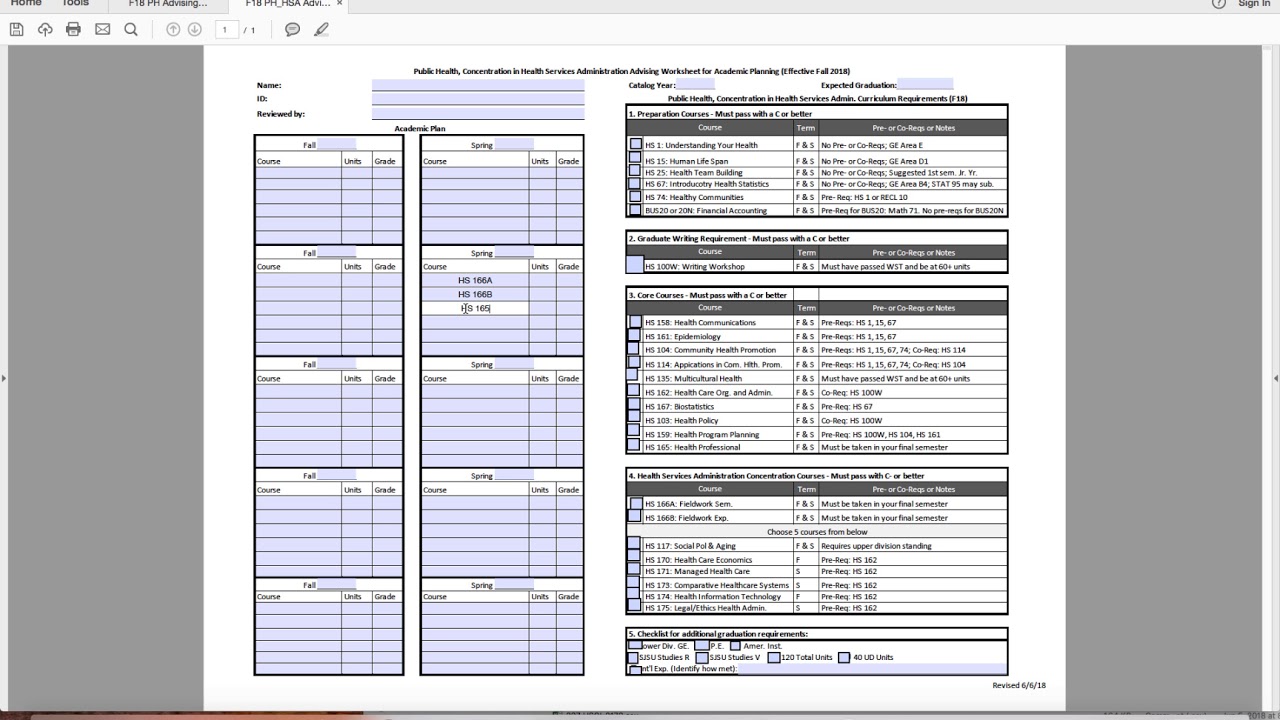
Task: Click the upload to cloud icon
Action: pyautogui.click(x=45, y=30)
